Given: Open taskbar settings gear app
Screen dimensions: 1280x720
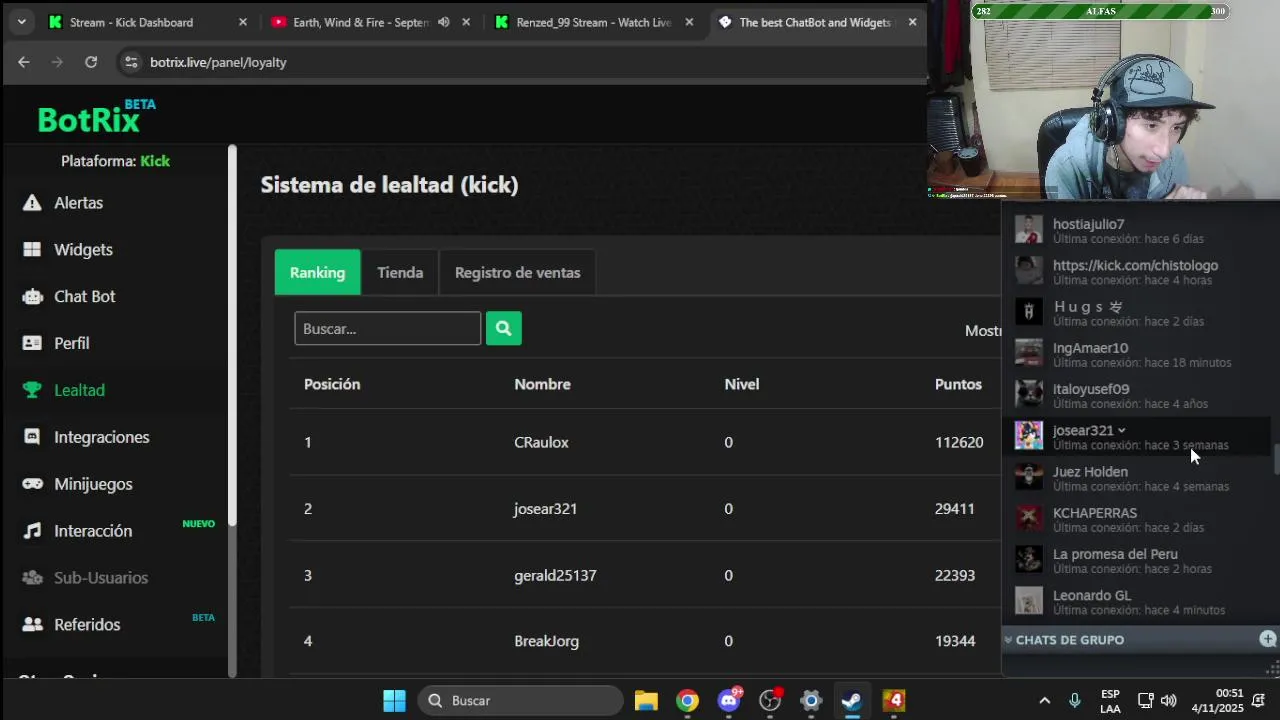Looking at the screenshot, I should coord(811,701).
